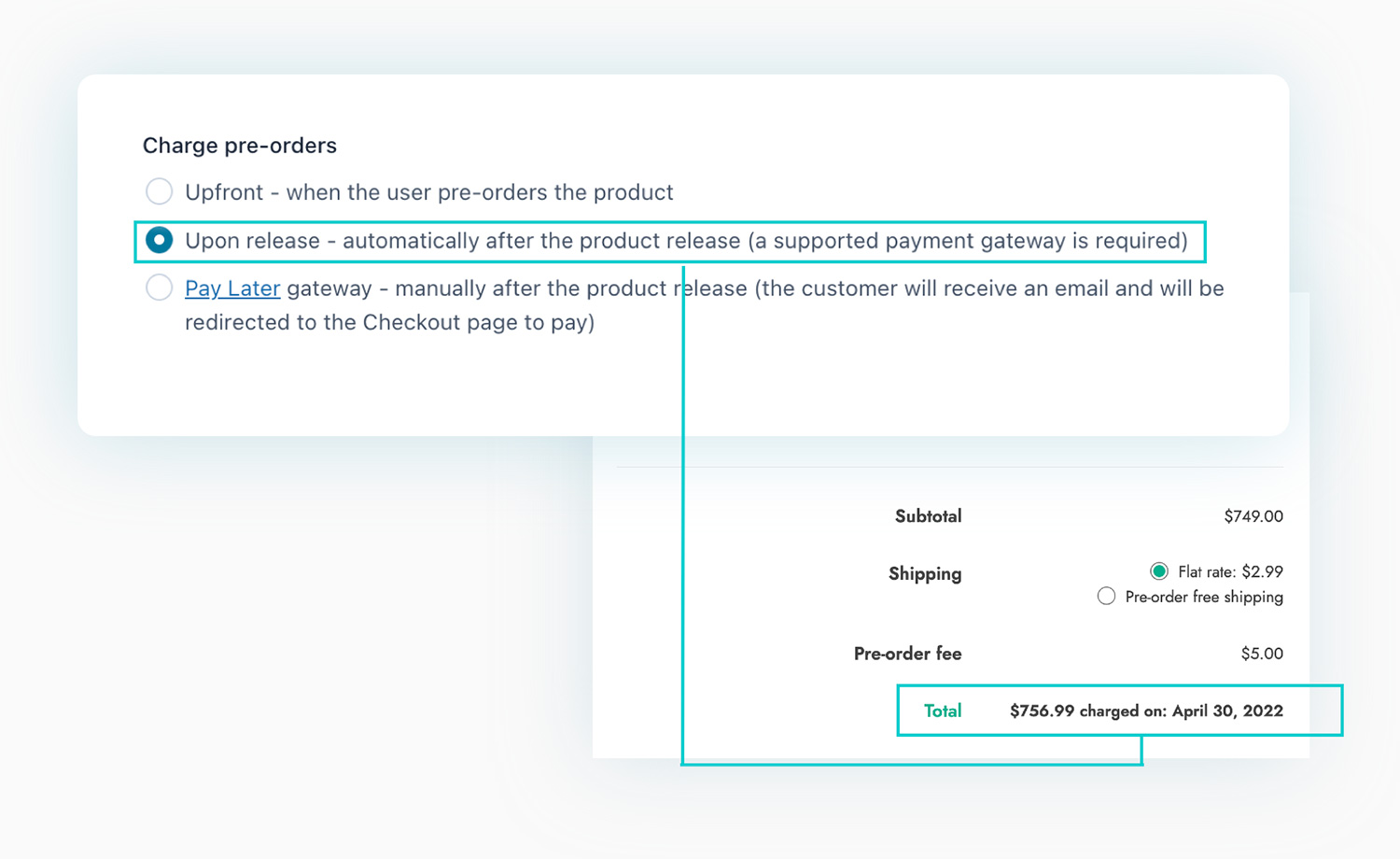Select Pre-order free shipping
The width and height of the screenshot is (1400, 859).
(1106, 596)
